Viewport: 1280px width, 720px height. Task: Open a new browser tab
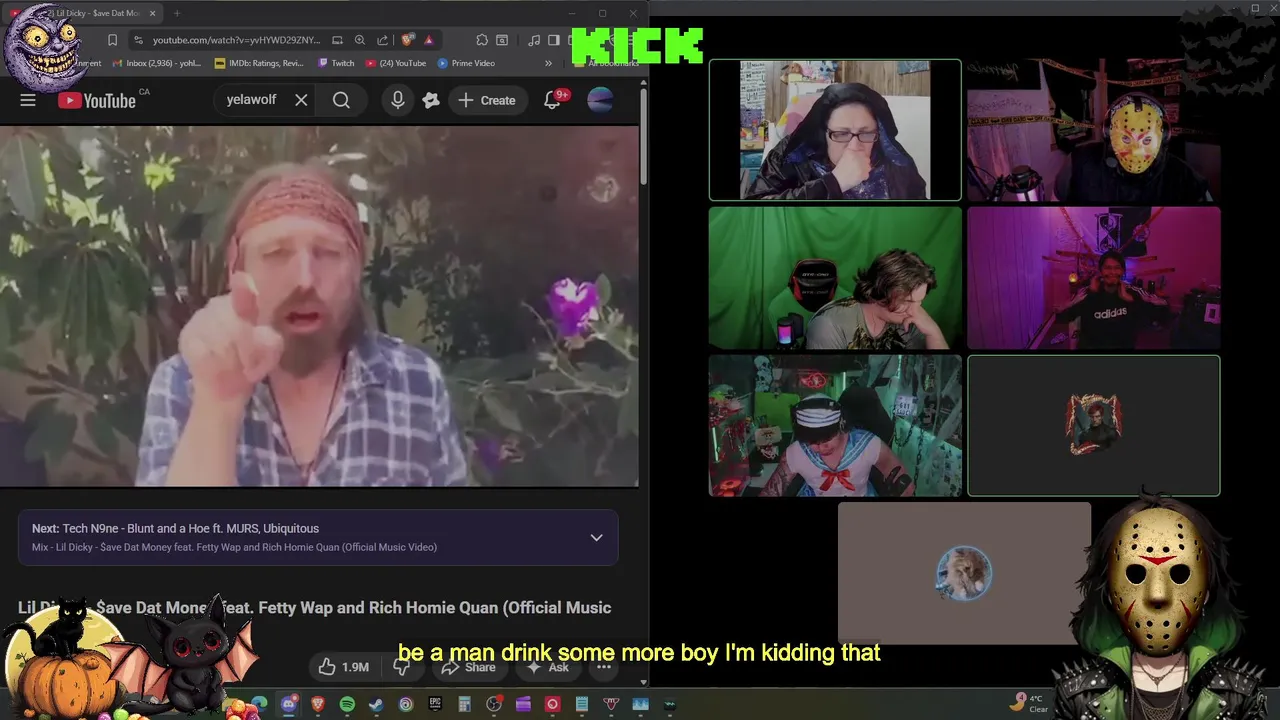[x=177, y=13]
